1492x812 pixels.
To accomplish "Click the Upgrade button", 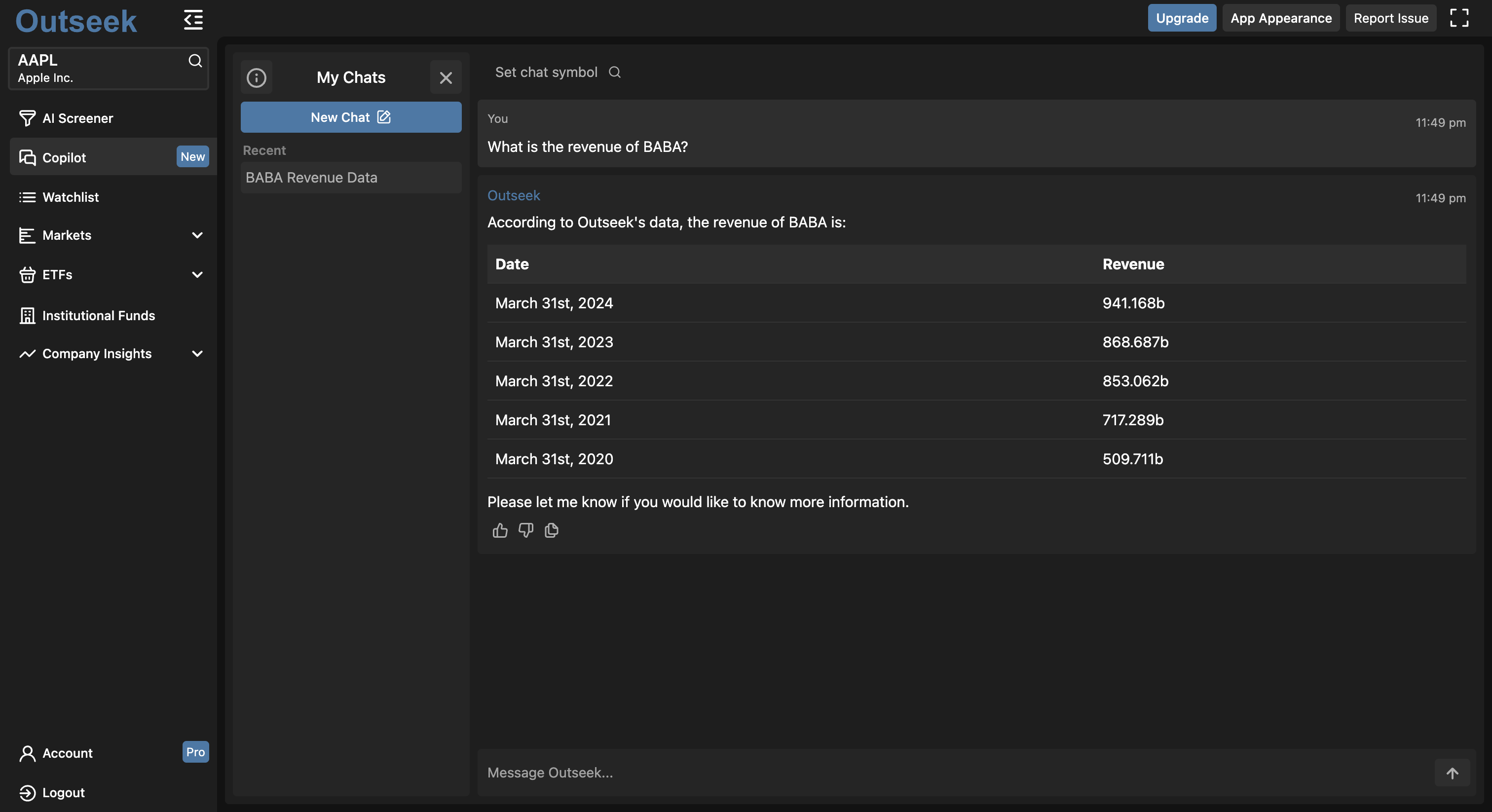I will [1182, 18].
